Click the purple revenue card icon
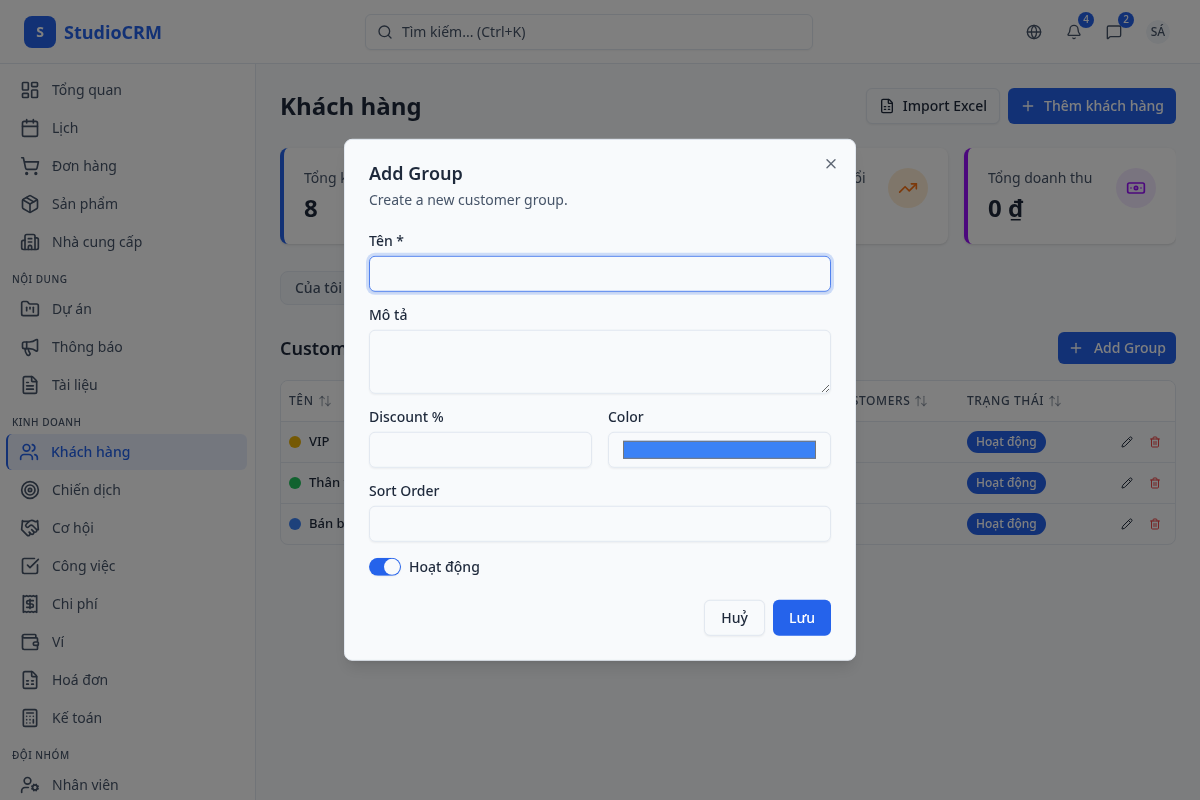Viewport: 1200px width, 800px height. (1136, 188)
